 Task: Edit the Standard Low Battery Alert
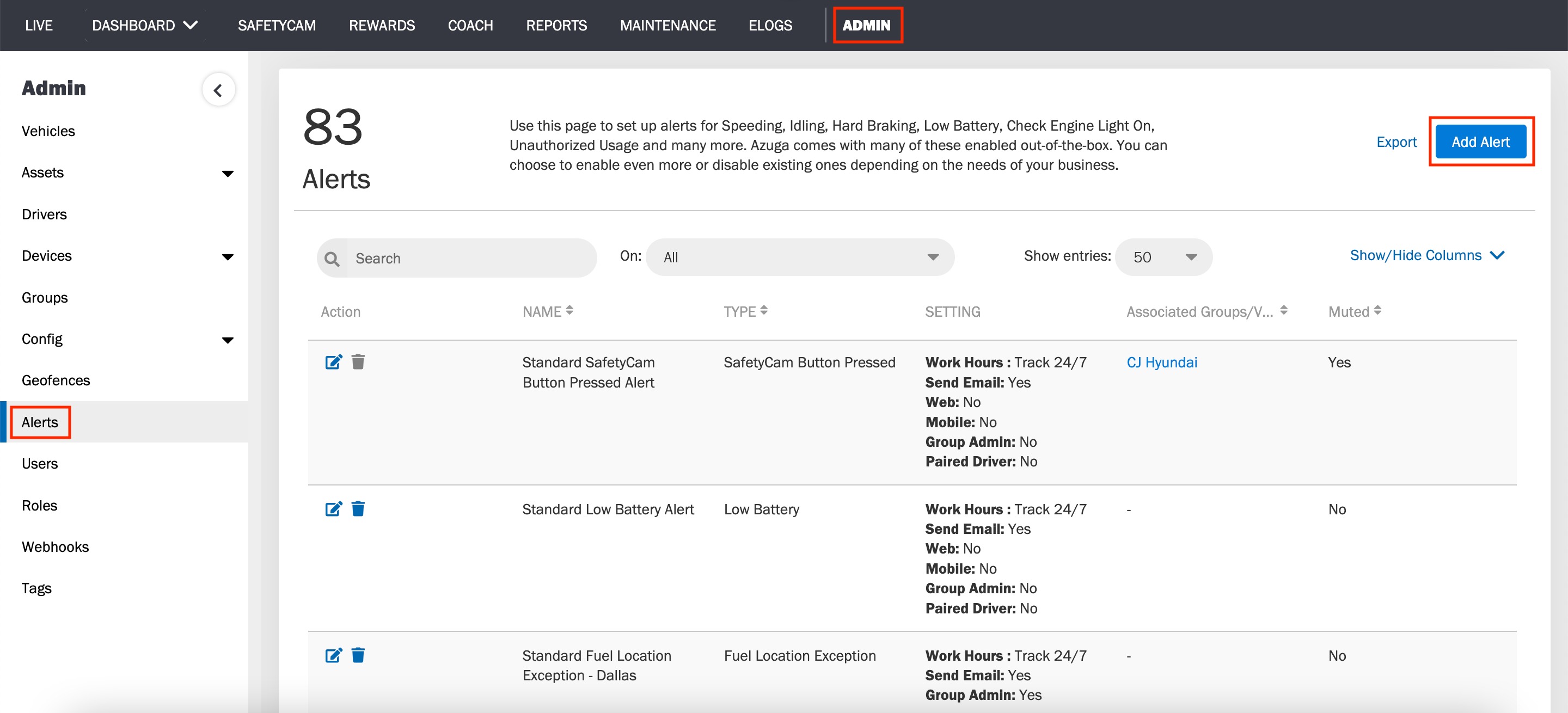coord(334,508)
